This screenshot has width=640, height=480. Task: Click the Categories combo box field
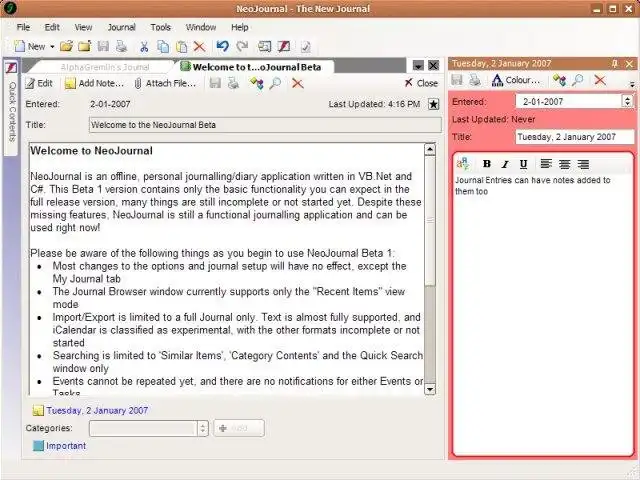click(143, 428)
